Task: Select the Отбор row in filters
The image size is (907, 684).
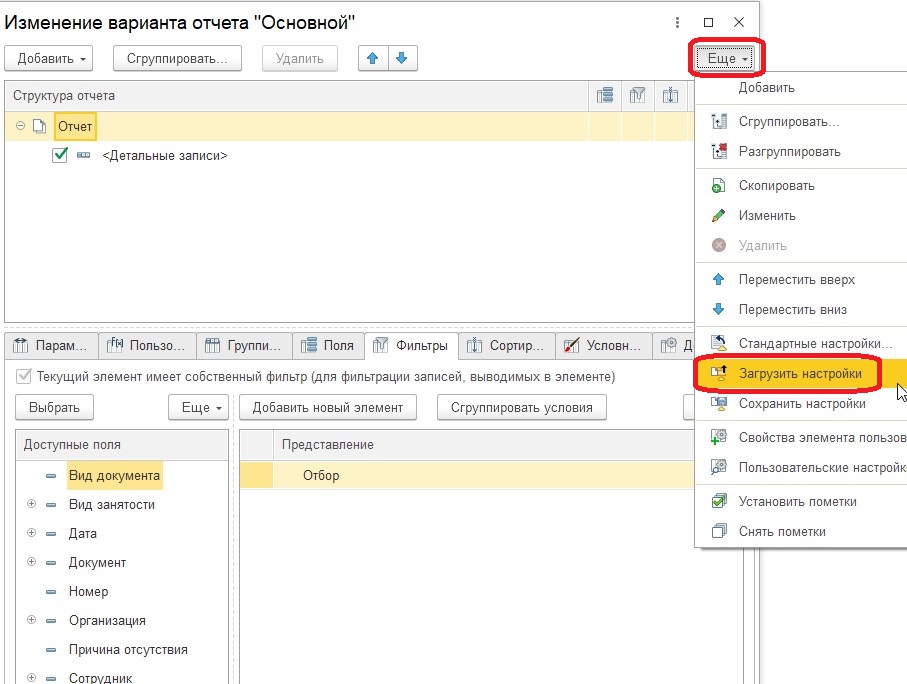Action: click(x=467, y=475)
